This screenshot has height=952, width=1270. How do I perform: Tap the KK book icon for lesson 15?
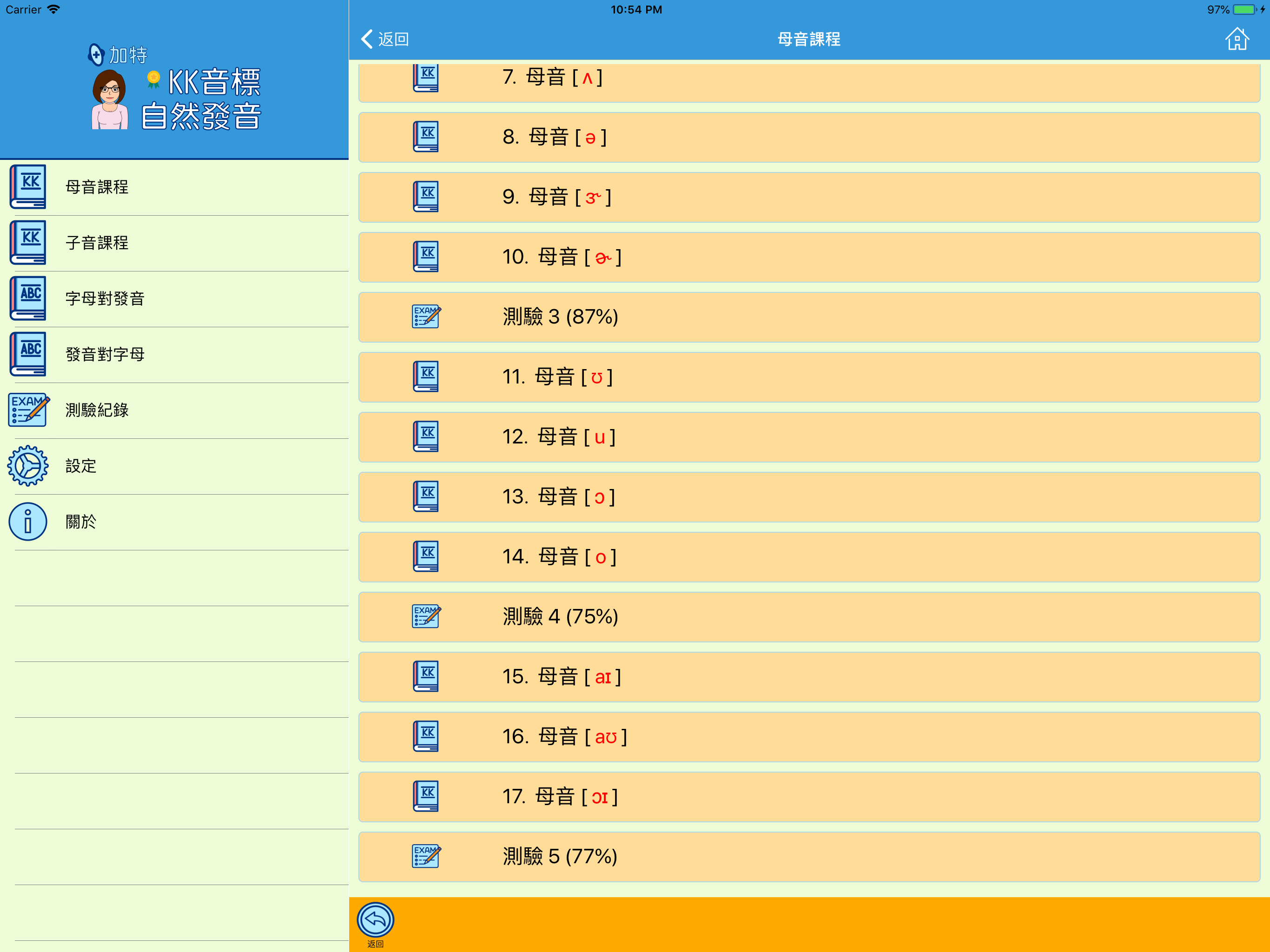point(426,676)
